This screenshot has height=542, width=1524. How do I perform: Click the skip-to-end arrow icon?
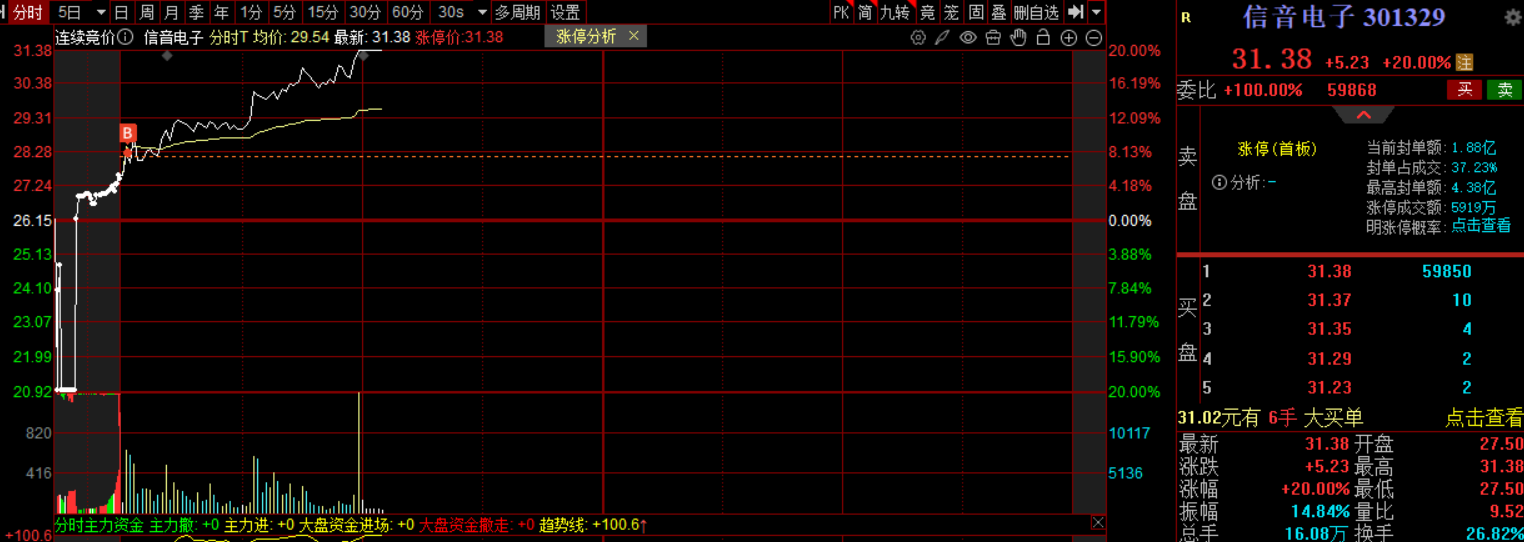1076,12
